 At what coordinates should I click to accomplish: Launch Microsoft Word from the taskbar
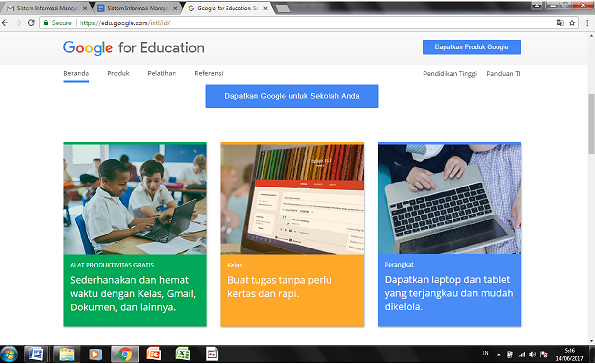[36, 355]
